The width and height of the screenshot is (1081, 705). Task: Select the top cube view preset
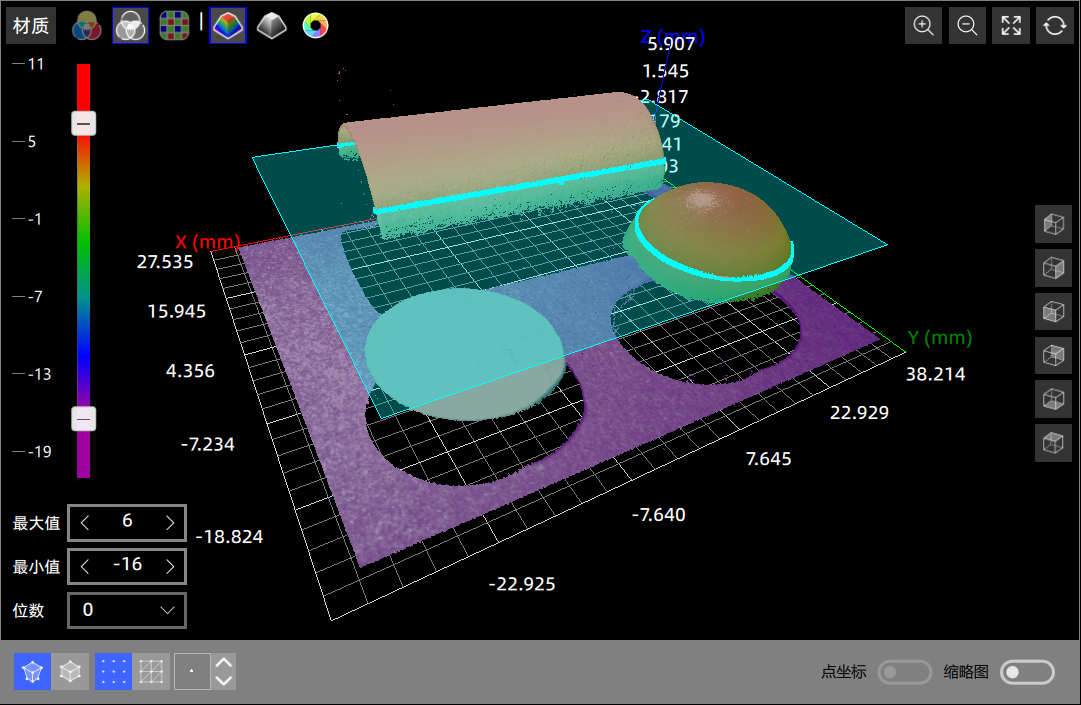[x=1053, y=224]
